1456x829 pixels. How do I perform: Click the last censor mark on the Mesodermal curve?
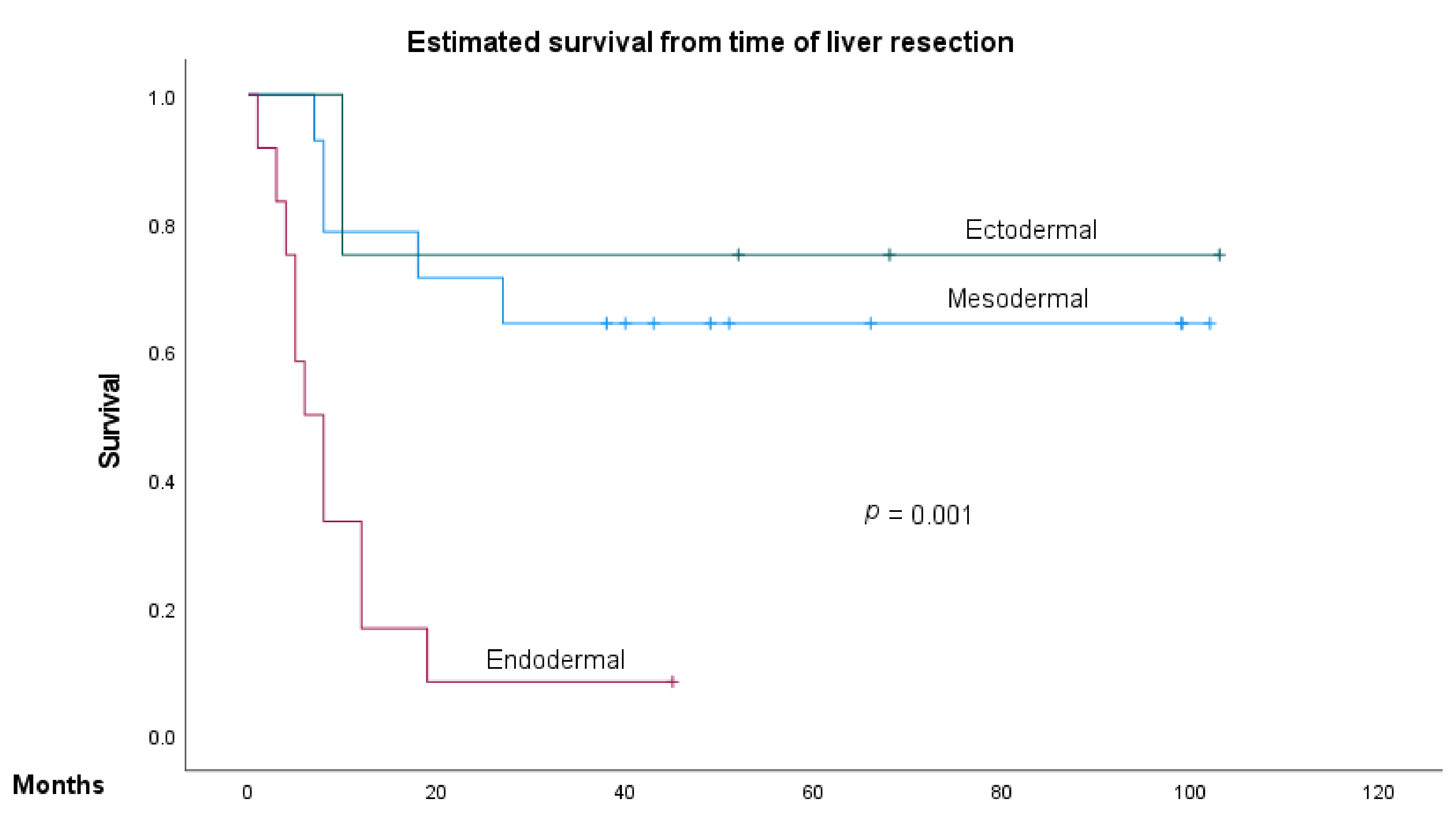(x=1210, y=324)
